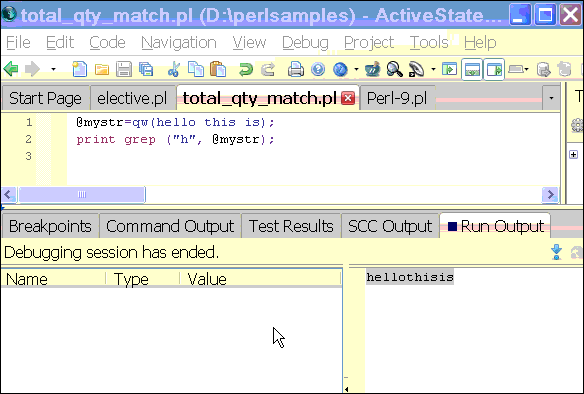584x394 pixels.
Task: Open the tab list dropdown arrow
Action: click(x=551, y=98)
